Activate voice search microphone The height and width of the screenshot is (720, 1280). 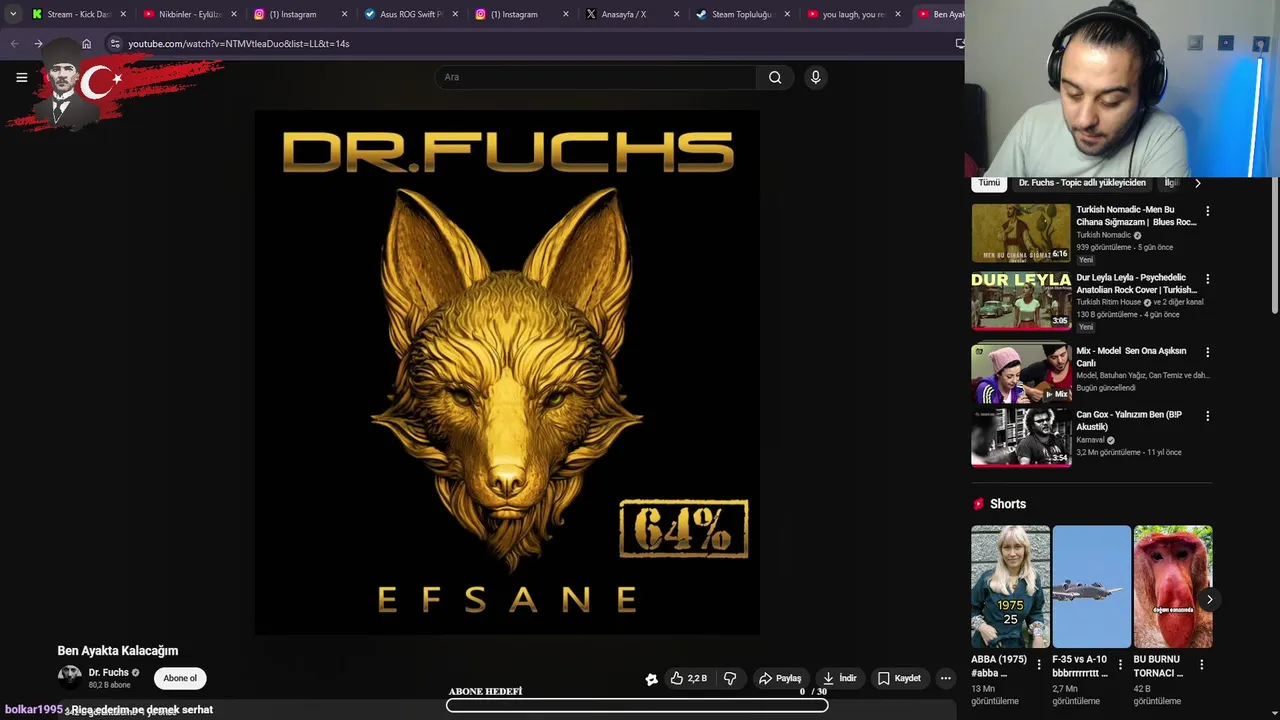(x=816, y=77)
